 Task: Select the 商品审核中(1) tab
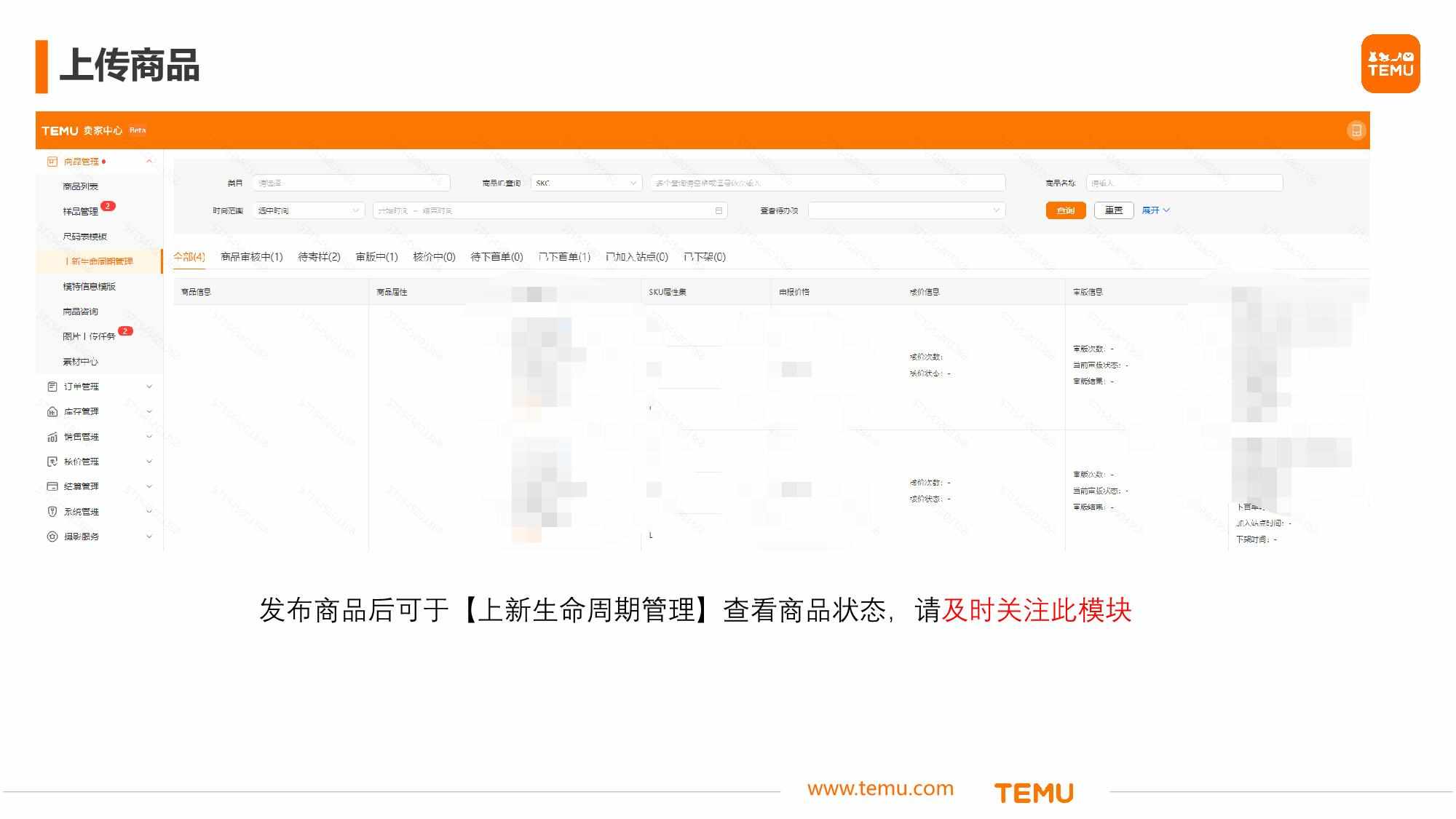click(x=251, y=256)
